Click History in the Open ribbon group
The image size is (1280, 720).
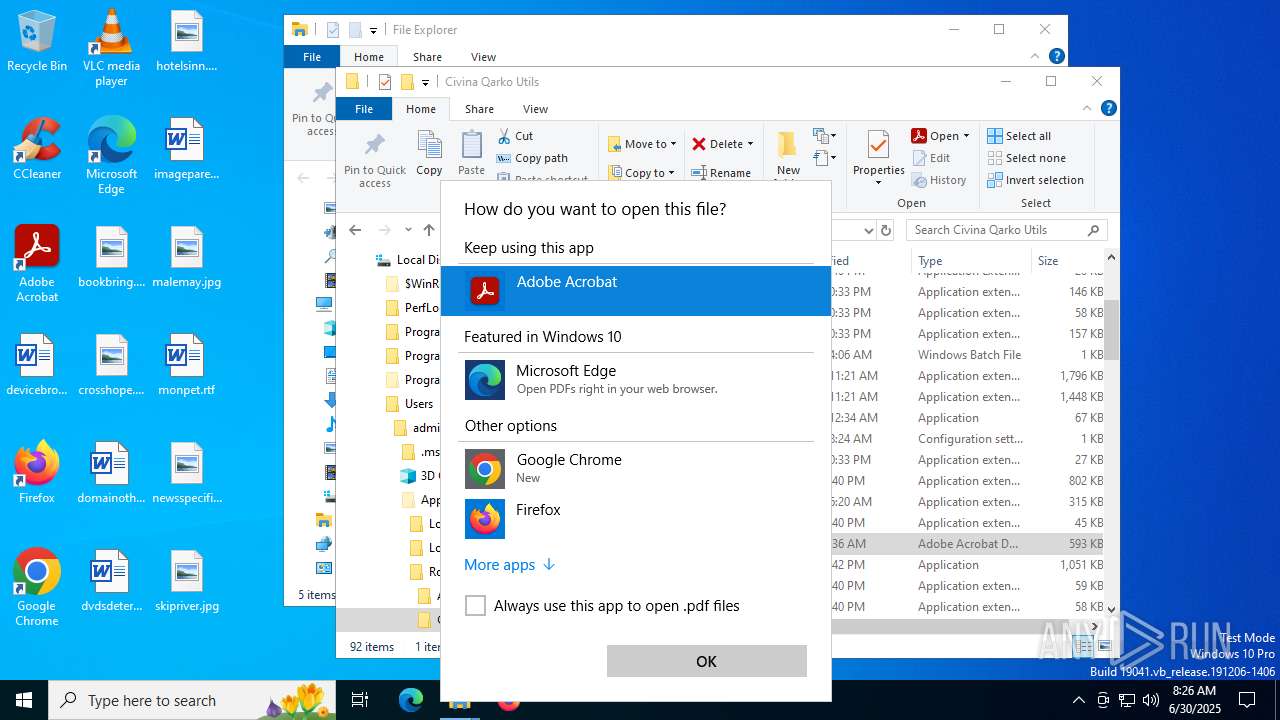939,180
